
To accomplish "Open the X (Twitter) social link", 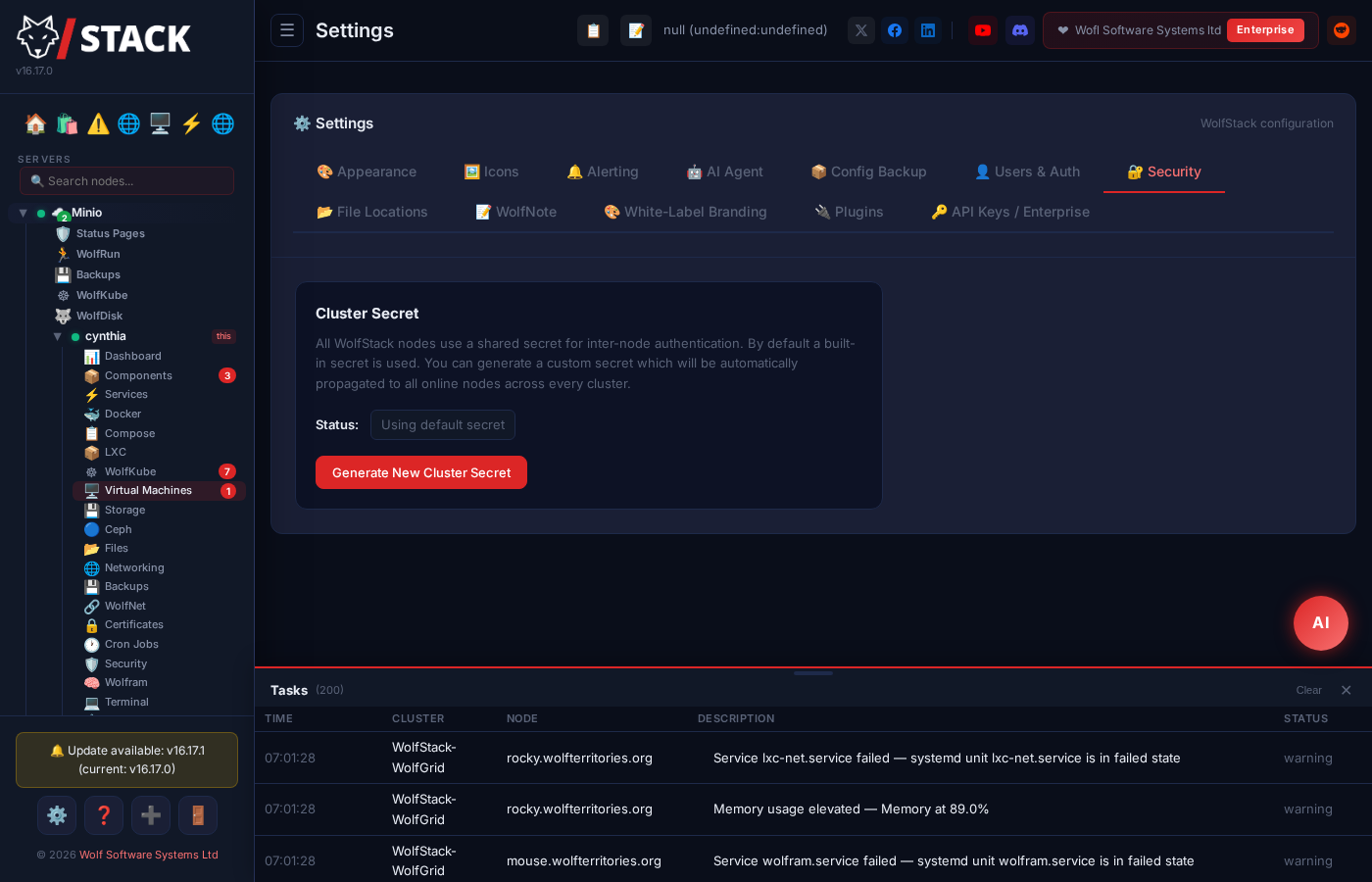I will pyautogui.click(x=861, y=30).
